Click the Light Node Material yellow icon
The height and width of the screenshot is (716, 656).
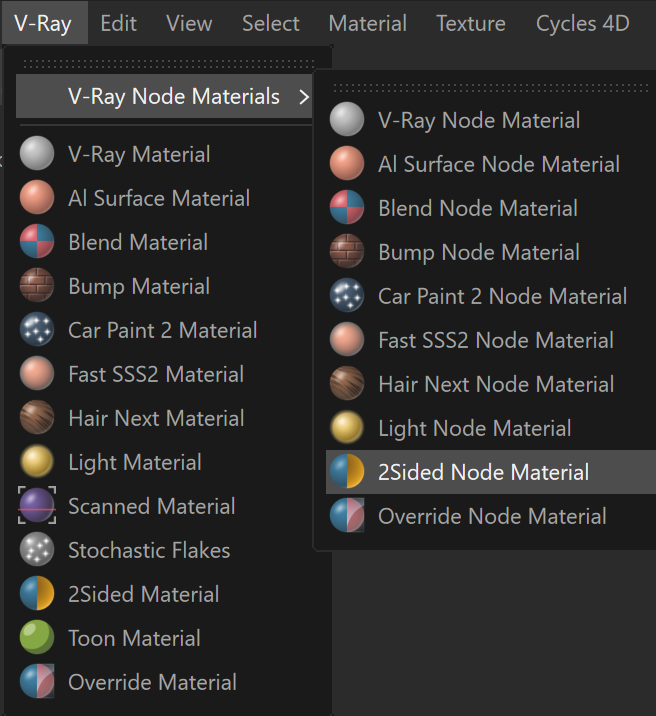pyautogui.click(x=347, y=427)
